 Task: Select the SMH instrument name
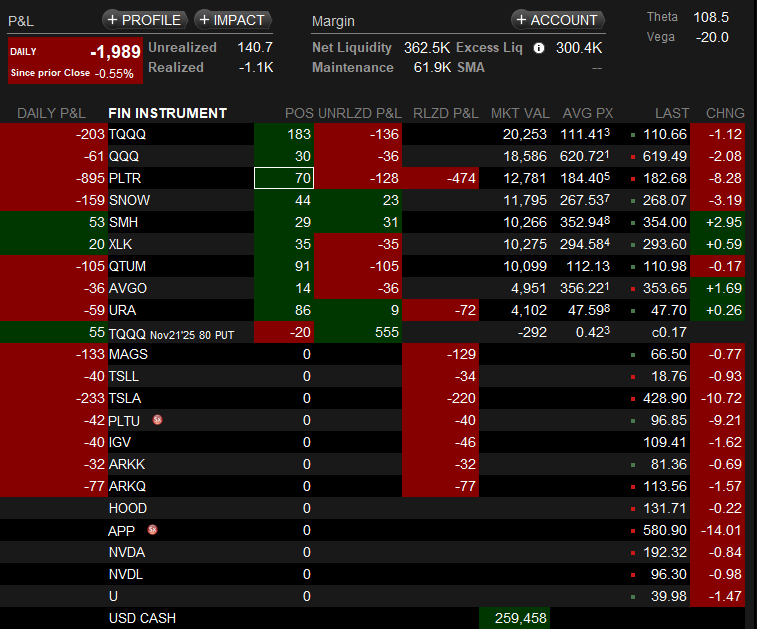coord(123,223)
